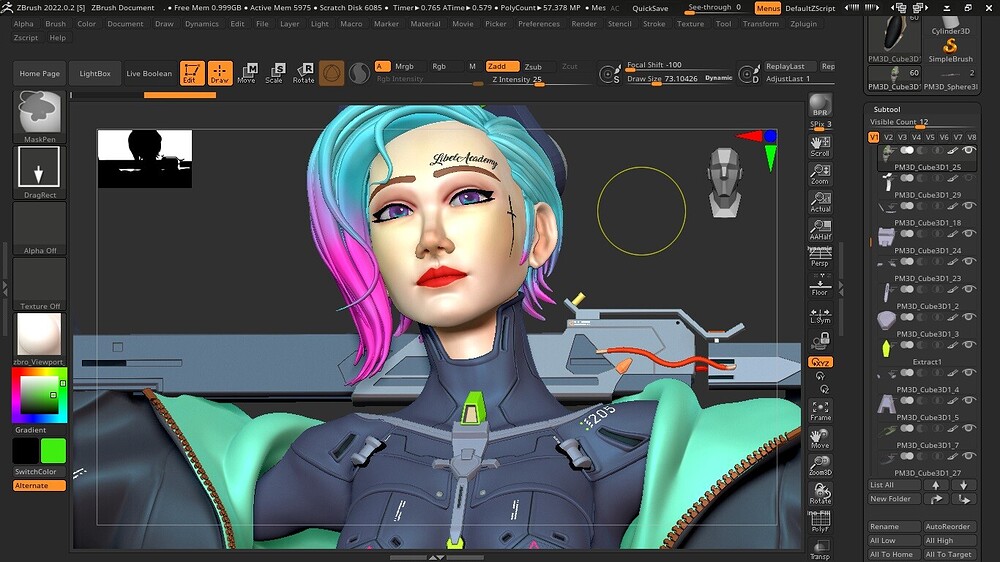Screen dimensions: 1000x562
Task: Open the Preferences menu
Action: 539,24
